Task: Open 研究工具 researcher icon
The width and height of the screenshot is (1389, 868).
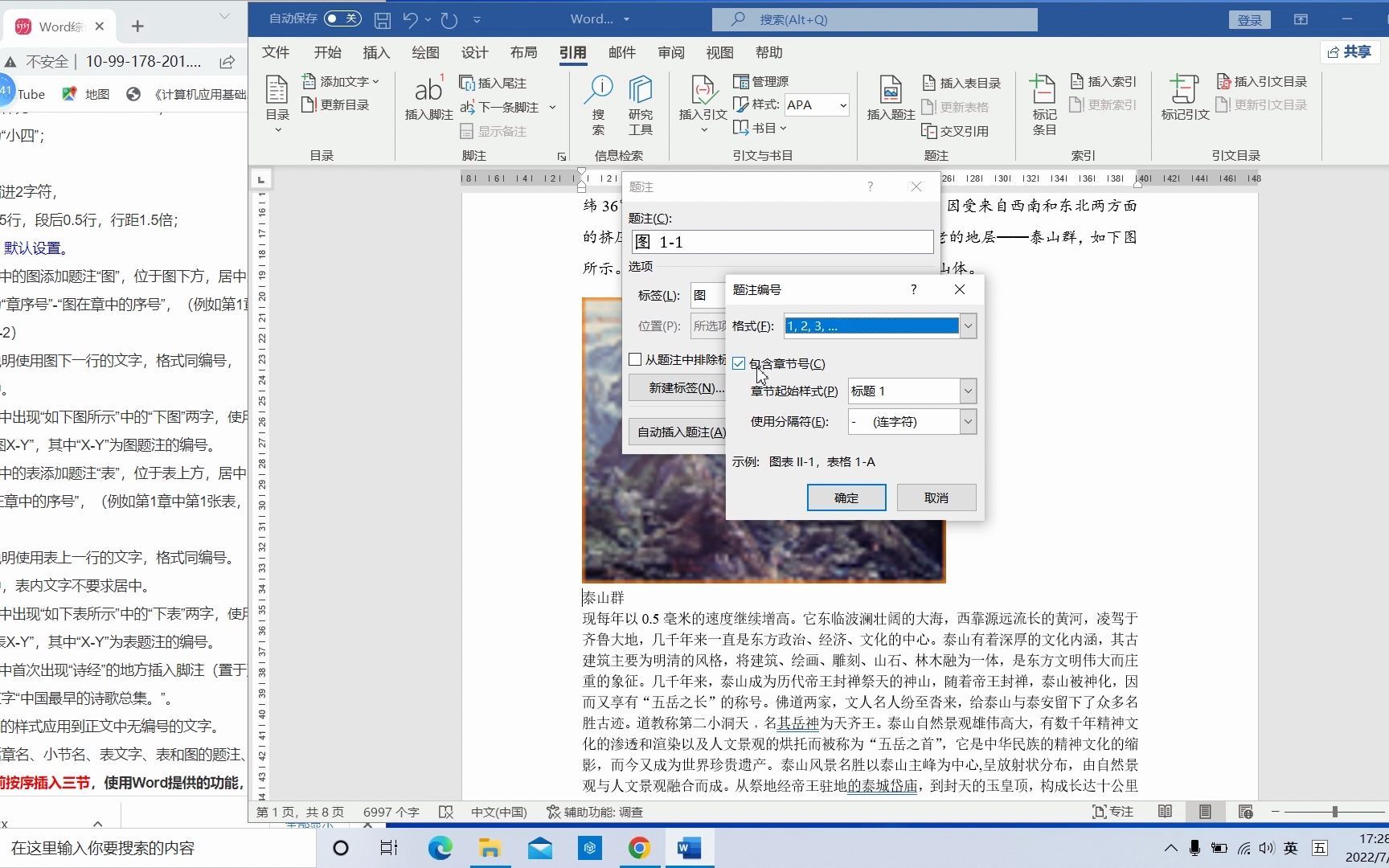Action: [x=641, y=104]
